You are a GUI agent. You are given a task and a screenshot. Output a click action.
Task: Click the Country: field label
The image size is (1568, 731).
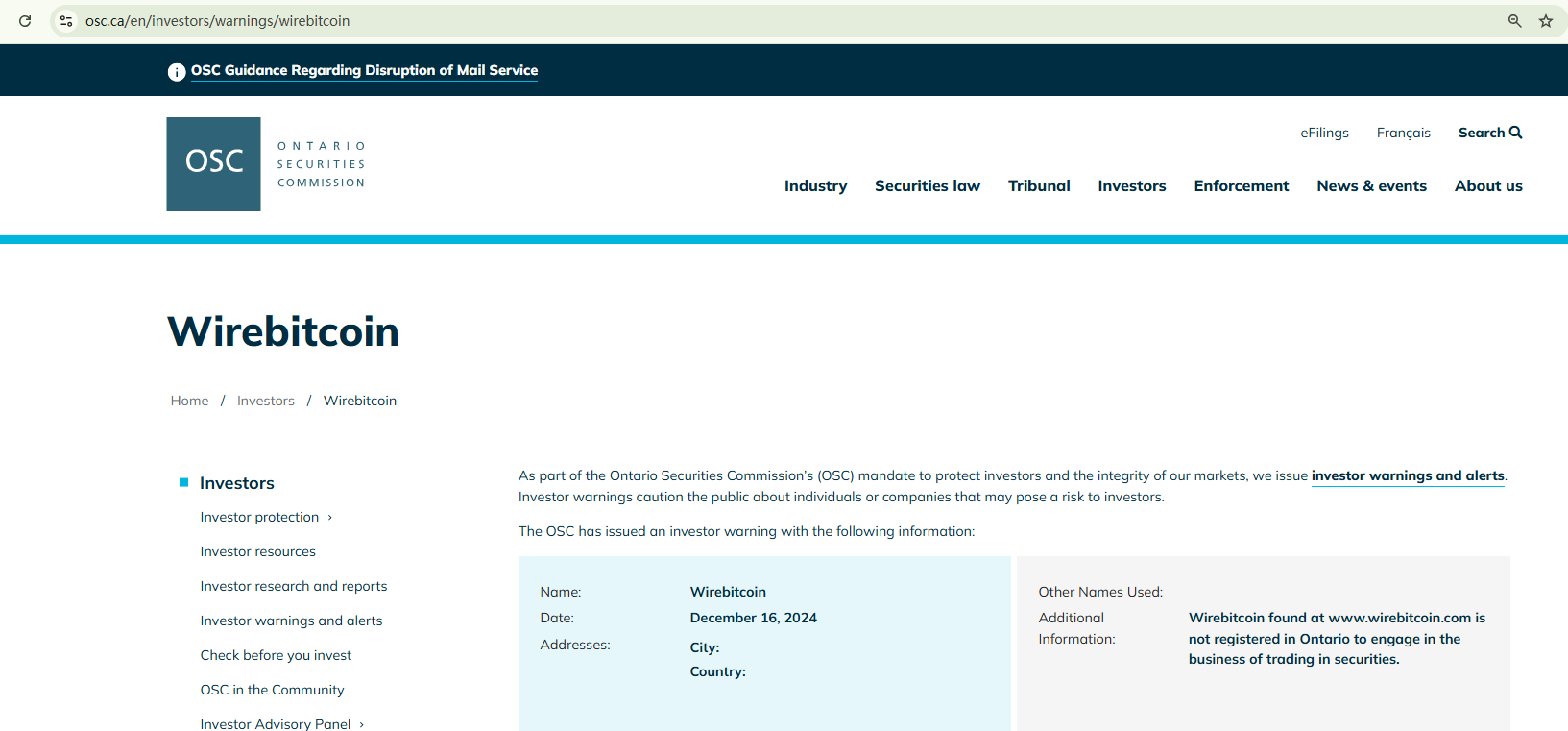click(x=718, y=671)
